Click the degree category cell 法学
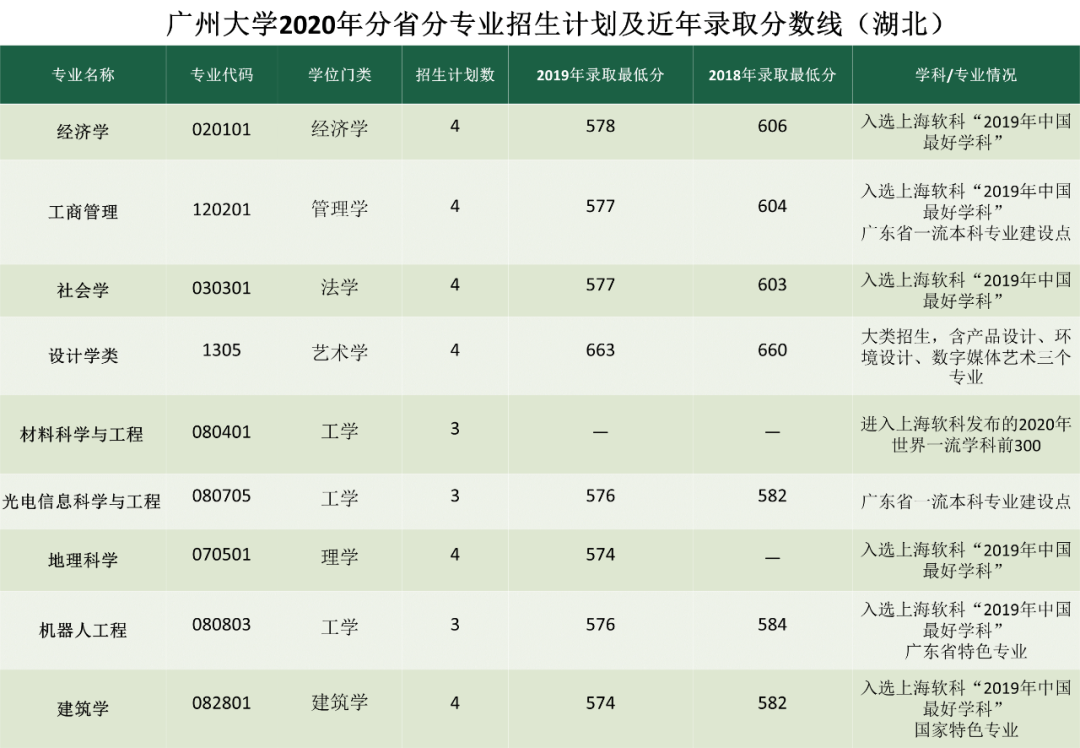The width and height of the screenshot is (1080, 748). pyautogui.click(x=340, y=287)
